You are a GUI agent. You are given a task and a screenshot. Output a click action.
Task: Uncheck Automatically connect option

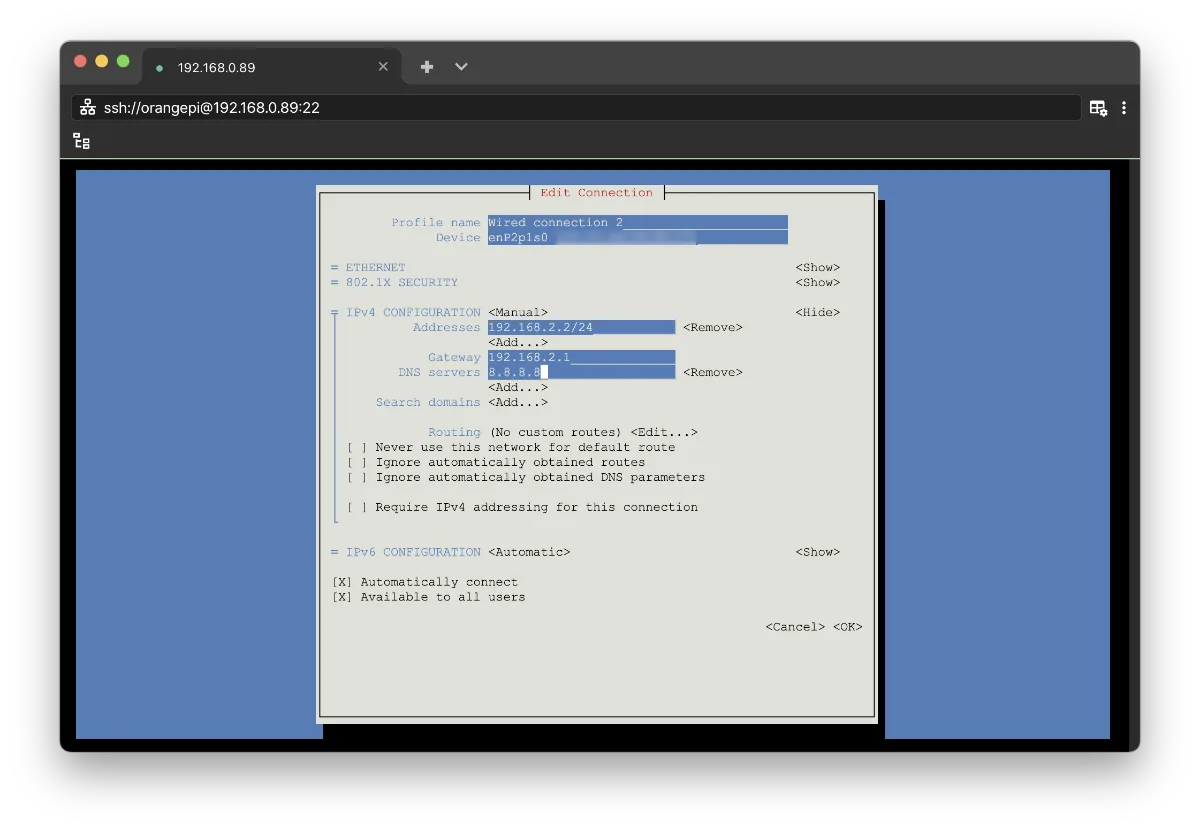click(x=342, y=582)
